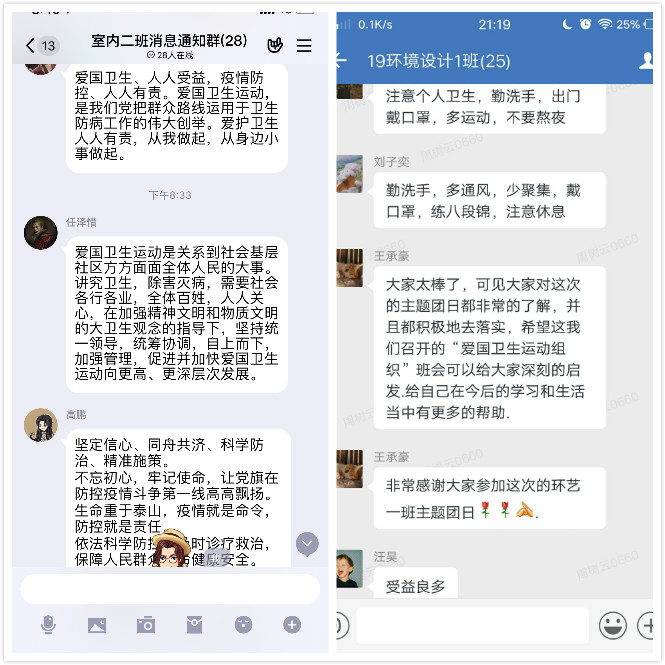Tap the back arrow showing 13 unread

pyautogui.click(x=42, y=45)
